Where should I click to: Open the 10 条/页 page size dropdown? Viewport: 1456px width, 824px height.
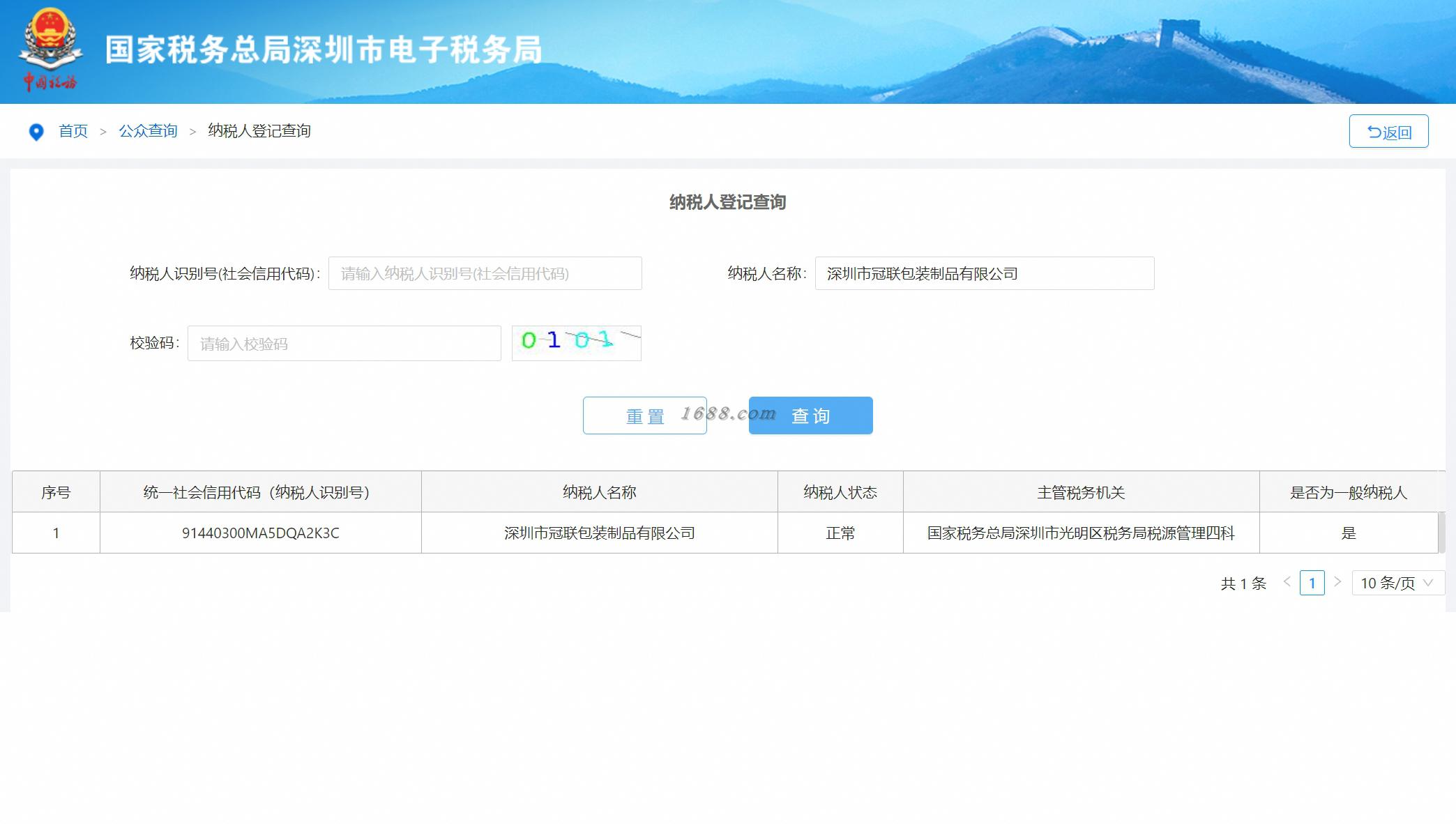tap(1397, 583)
